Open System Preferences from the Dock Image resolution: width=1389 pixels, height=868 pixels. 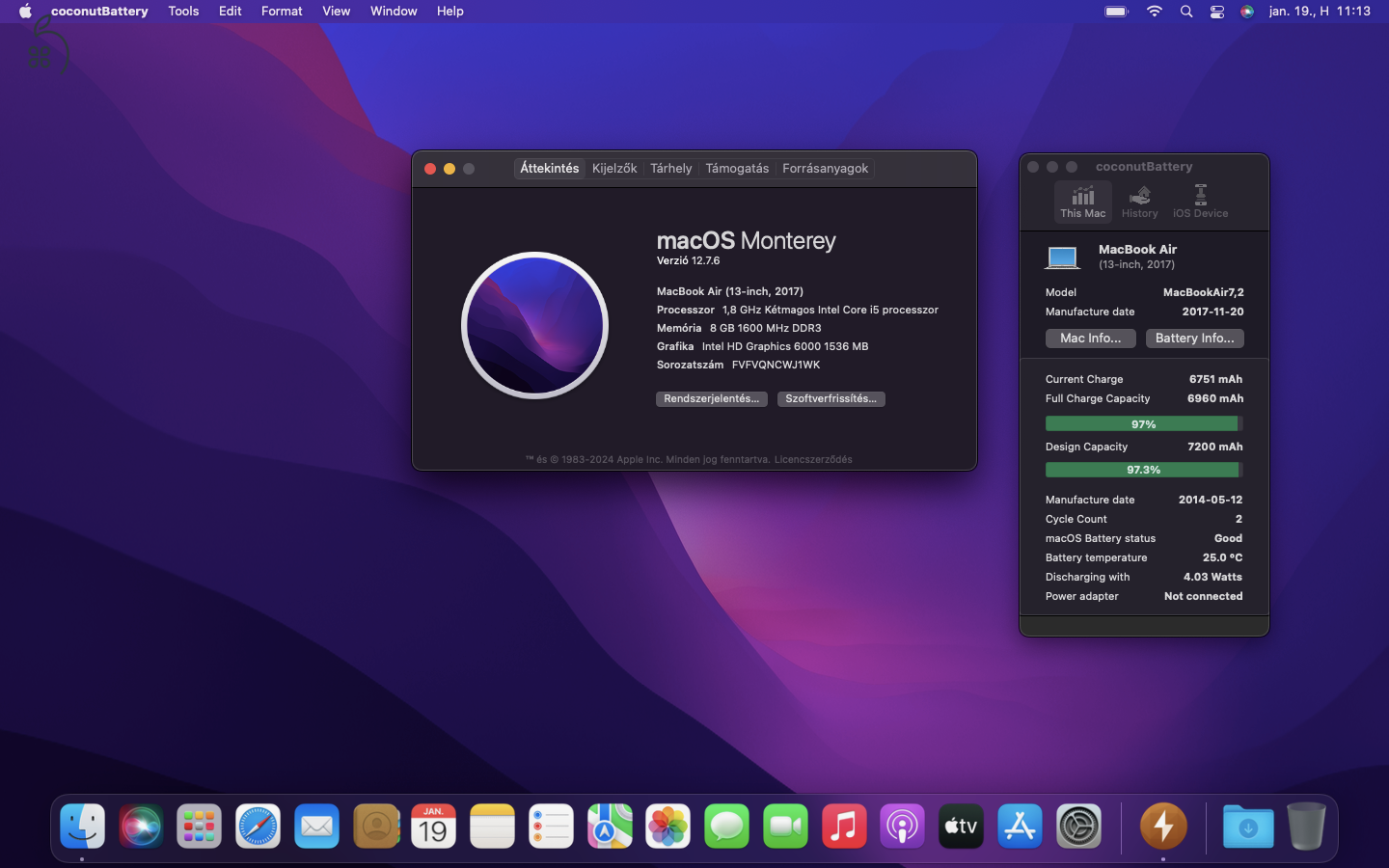(1077, 827)
